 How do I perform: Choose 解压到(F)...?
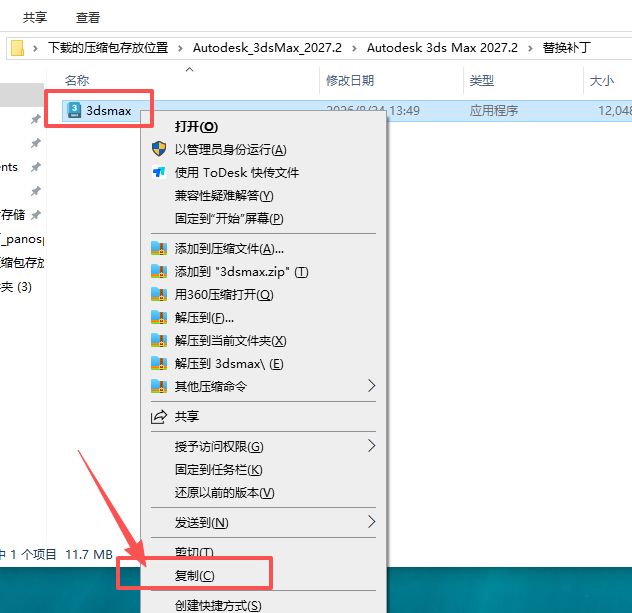(x=263, y=318)
